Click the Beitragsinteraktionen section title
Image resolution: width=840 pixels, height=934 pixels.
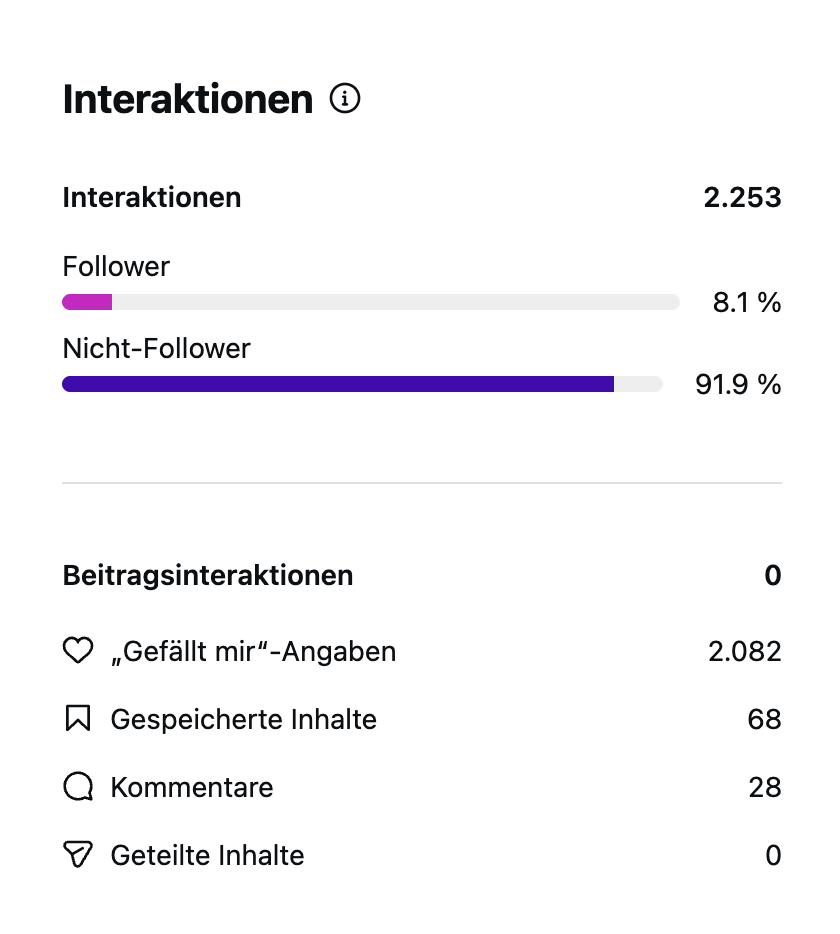point(207,575)
